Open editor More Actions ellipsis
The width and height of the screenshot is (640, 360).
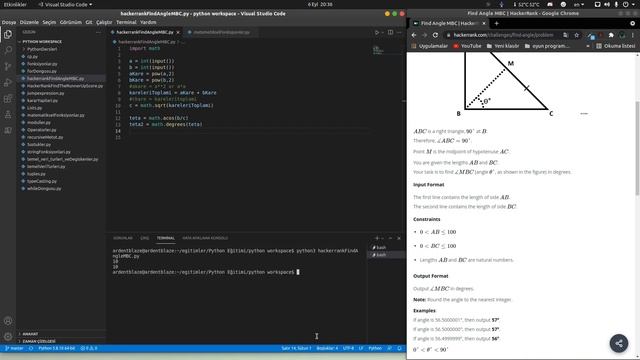tap(399, 32)
